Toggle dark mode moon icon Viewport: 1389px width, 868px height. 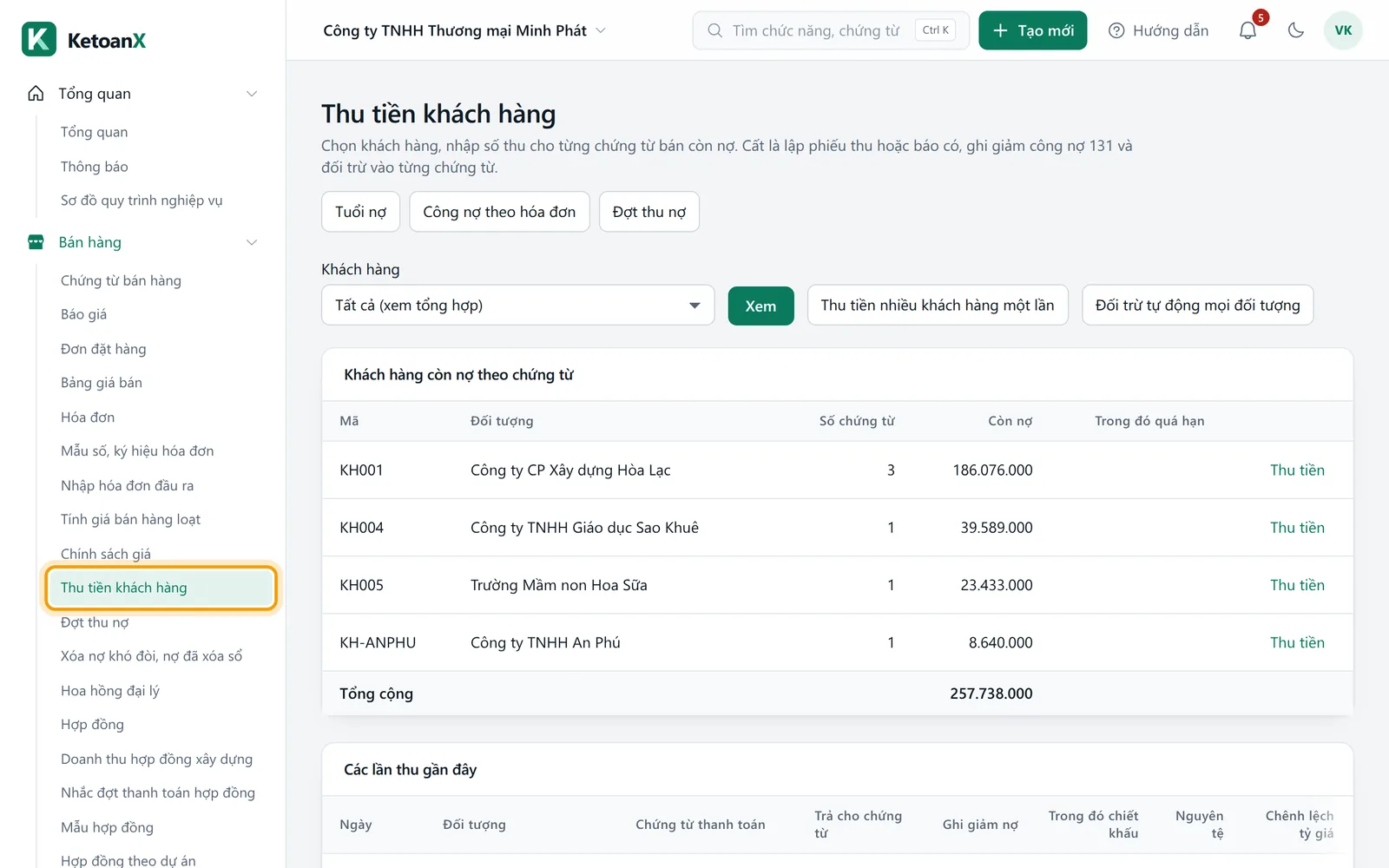point(1296,30)
